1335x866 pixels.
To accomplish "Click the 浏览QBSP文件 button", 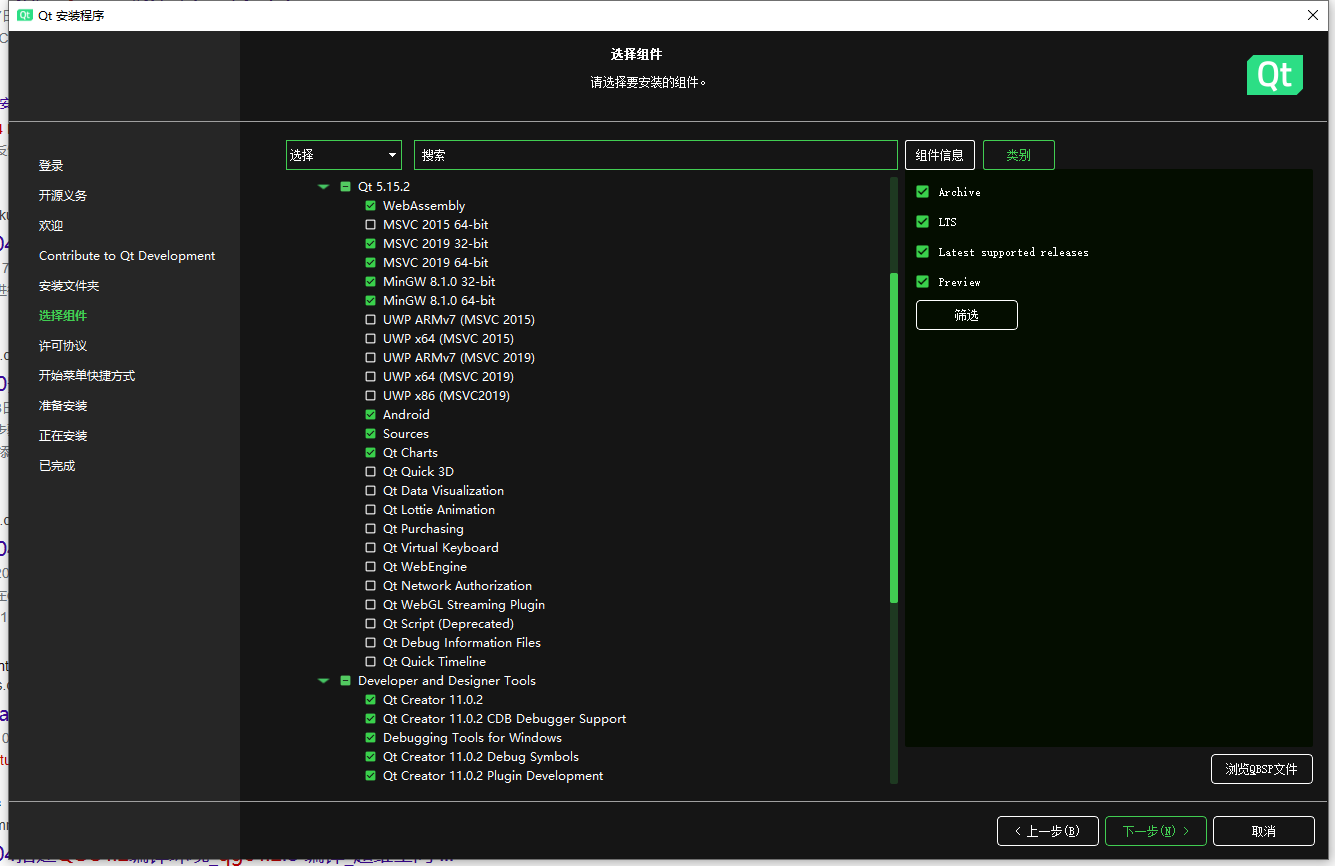I will pos(1262,768).
